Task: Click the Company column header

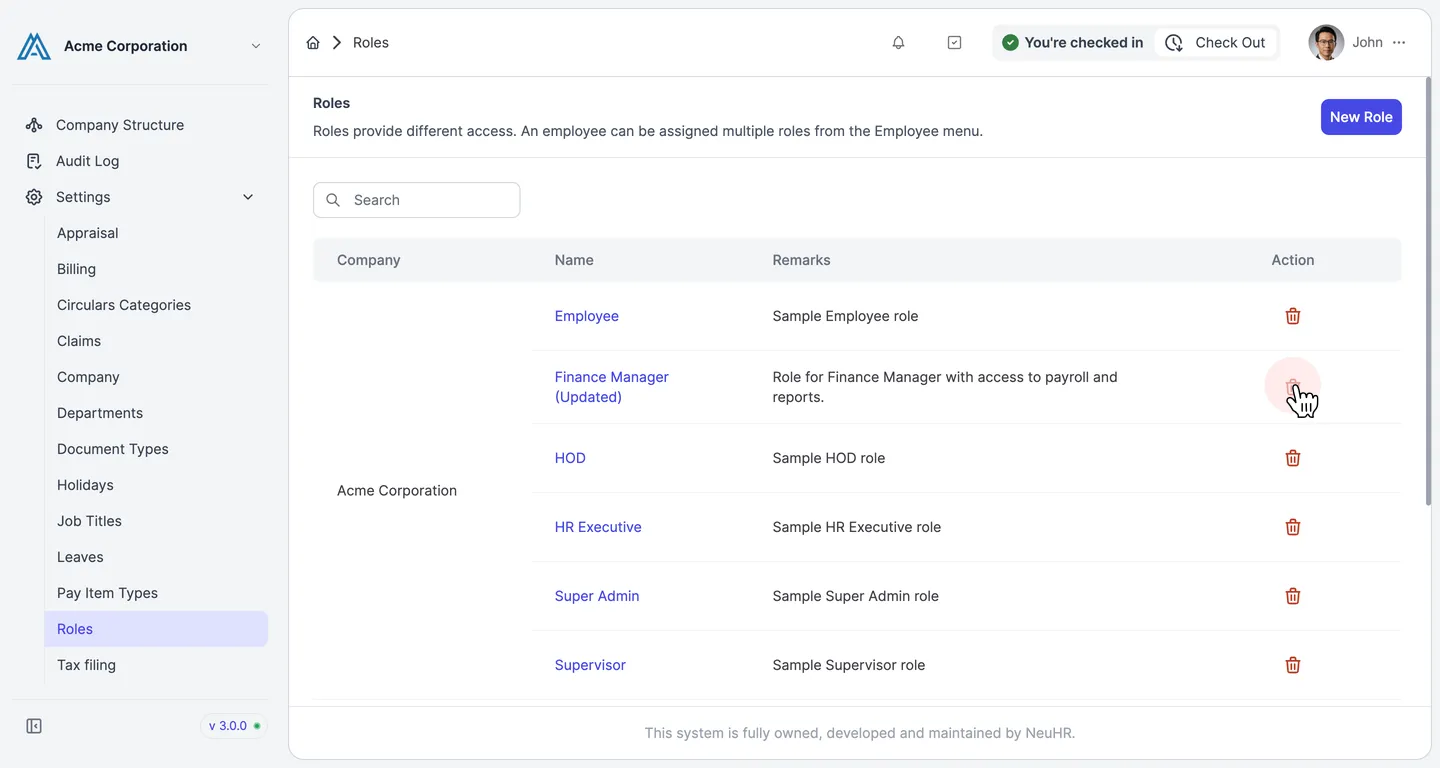Action: [x=369, y=260]
